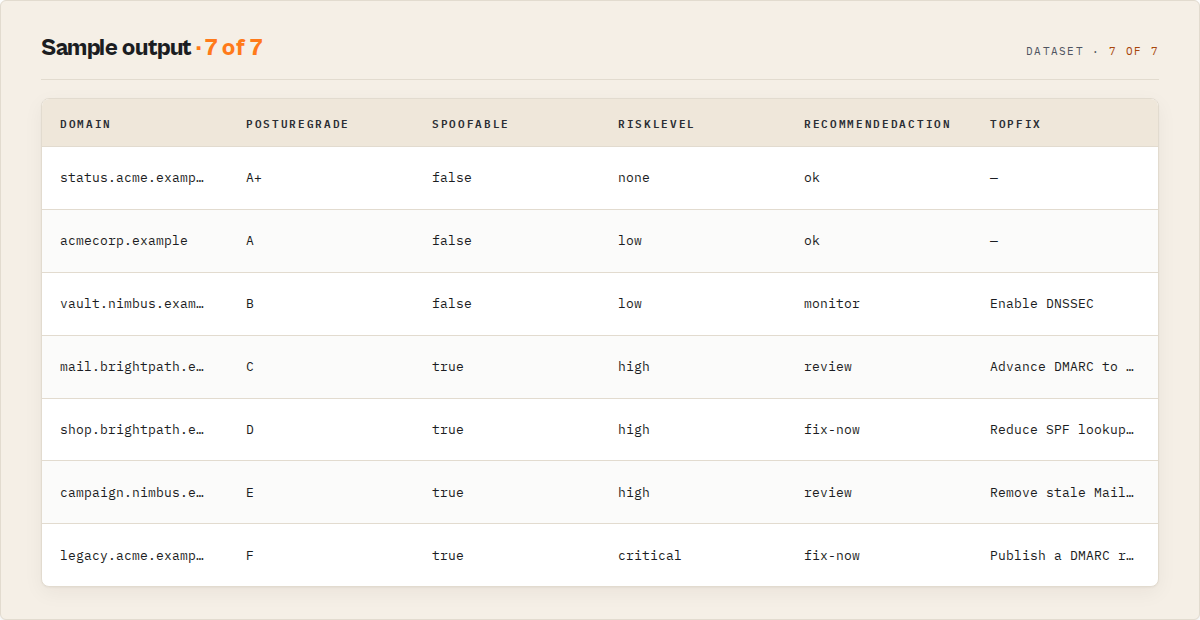Click the 'DATASET · 7 OF 7' label
The width and height of the screenshot is (1200, 620).
coord(1092,51)
